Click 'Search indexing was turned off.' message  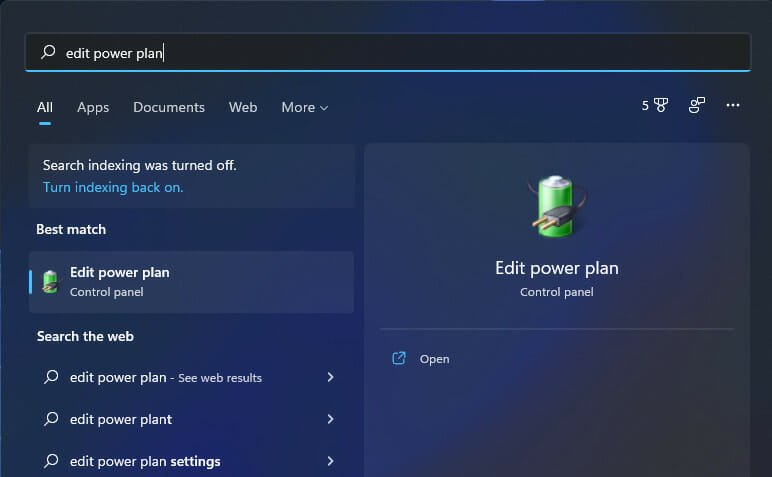(140, 165)
